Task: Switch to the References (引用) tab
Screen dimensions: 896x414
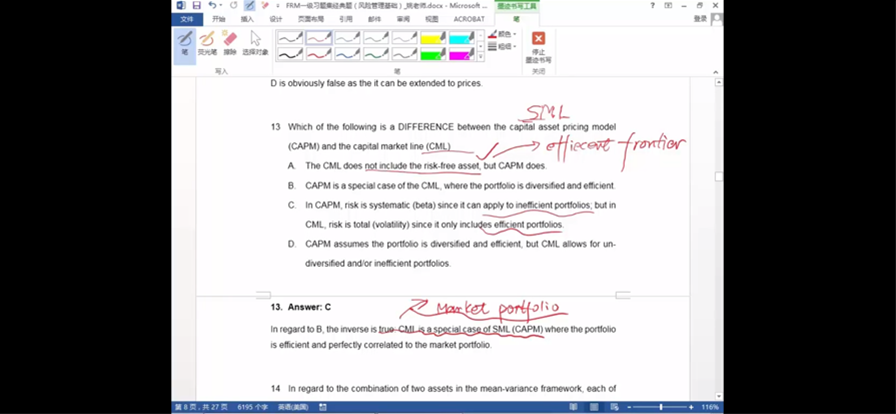Action: pyautogui.click(x=346, y=19)
